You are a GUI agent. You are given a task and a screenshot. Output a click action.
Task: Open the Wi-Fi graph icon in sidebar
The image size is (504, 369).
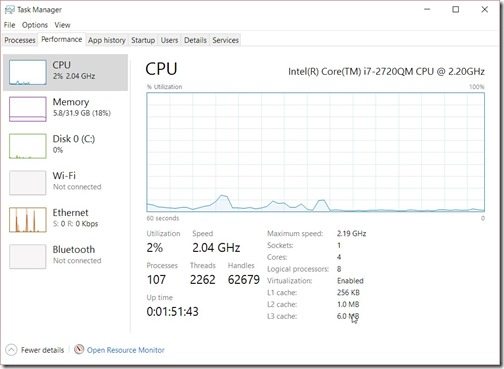point(28,183)
